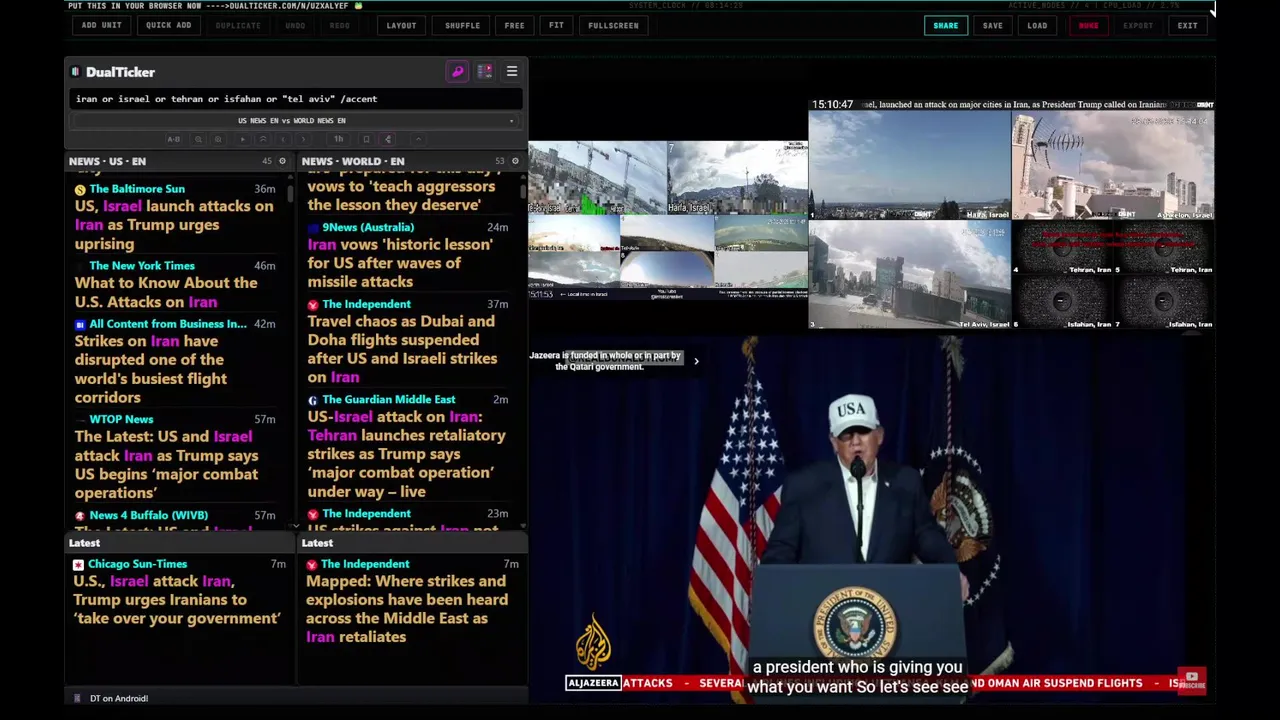The image size is (1280, 720).
Task: Click the double-chevron icon after play
Action: (263, 139)
